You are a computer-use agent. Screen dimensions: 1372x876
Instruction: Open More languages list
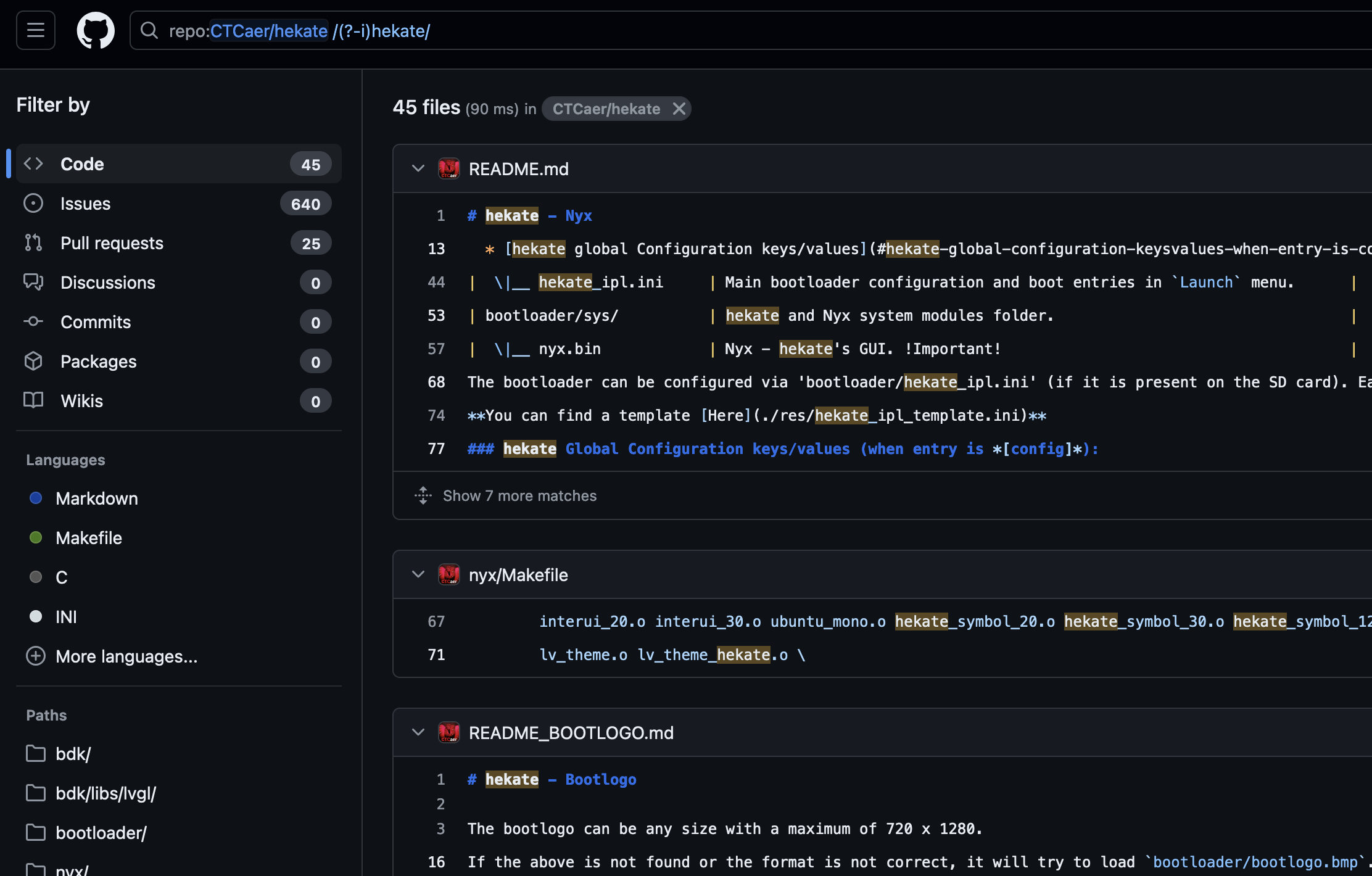pyautogui.click(x=126, y=656)
